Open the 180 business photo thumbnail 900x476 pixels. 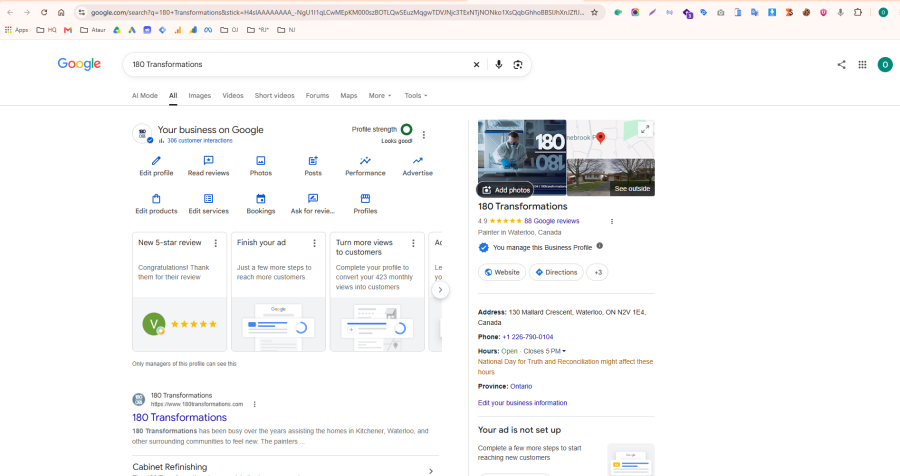(x=522, y=157)
